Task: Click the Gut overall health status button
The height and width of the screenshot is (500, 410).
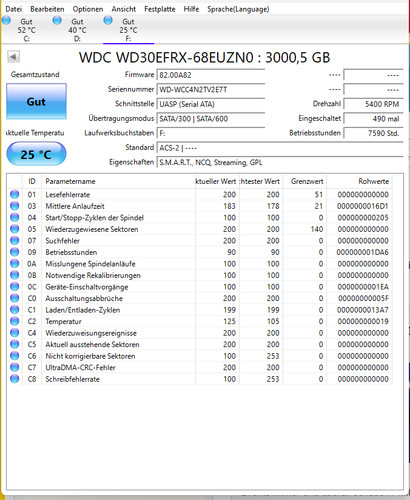Action: pyautogui.click(x=36, y=101)
